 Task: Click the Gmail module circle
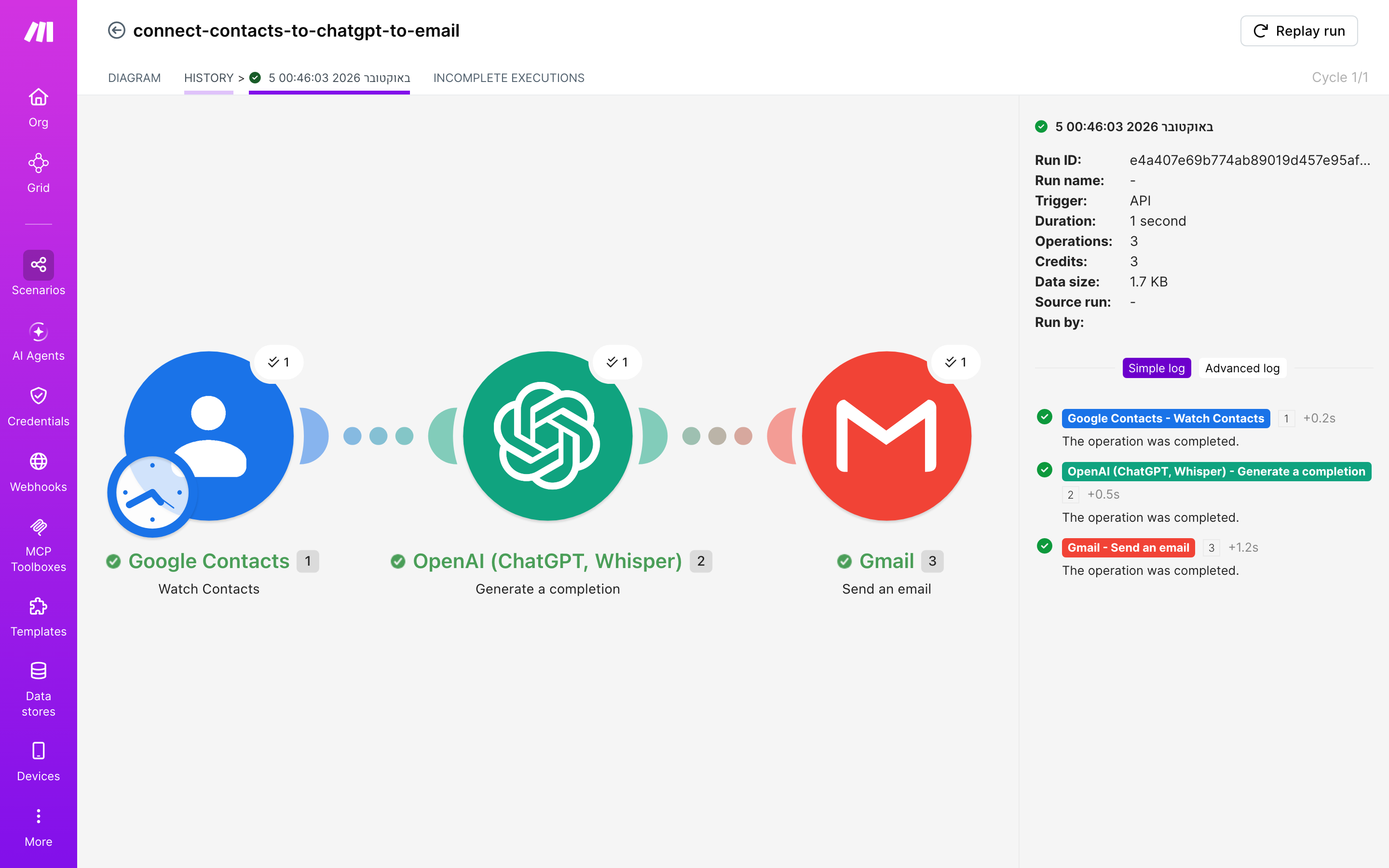[886, 436]
